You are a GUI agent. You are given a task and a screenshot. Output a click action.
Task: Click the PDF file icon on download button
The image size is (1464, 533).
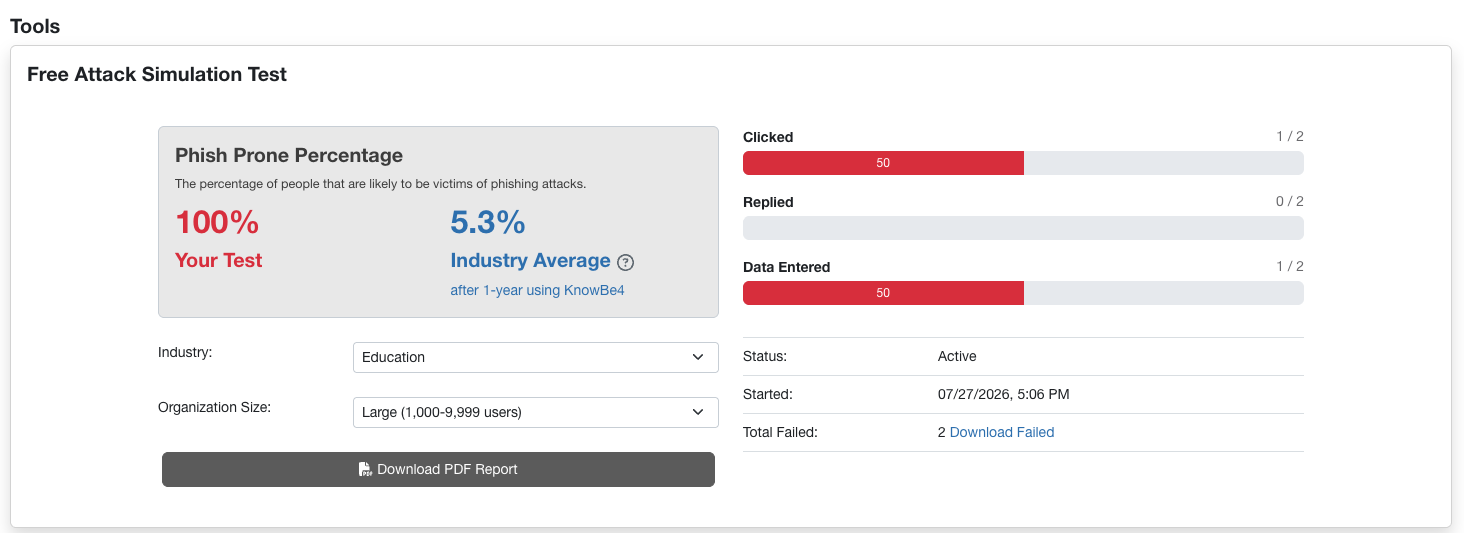click(365, 469)
